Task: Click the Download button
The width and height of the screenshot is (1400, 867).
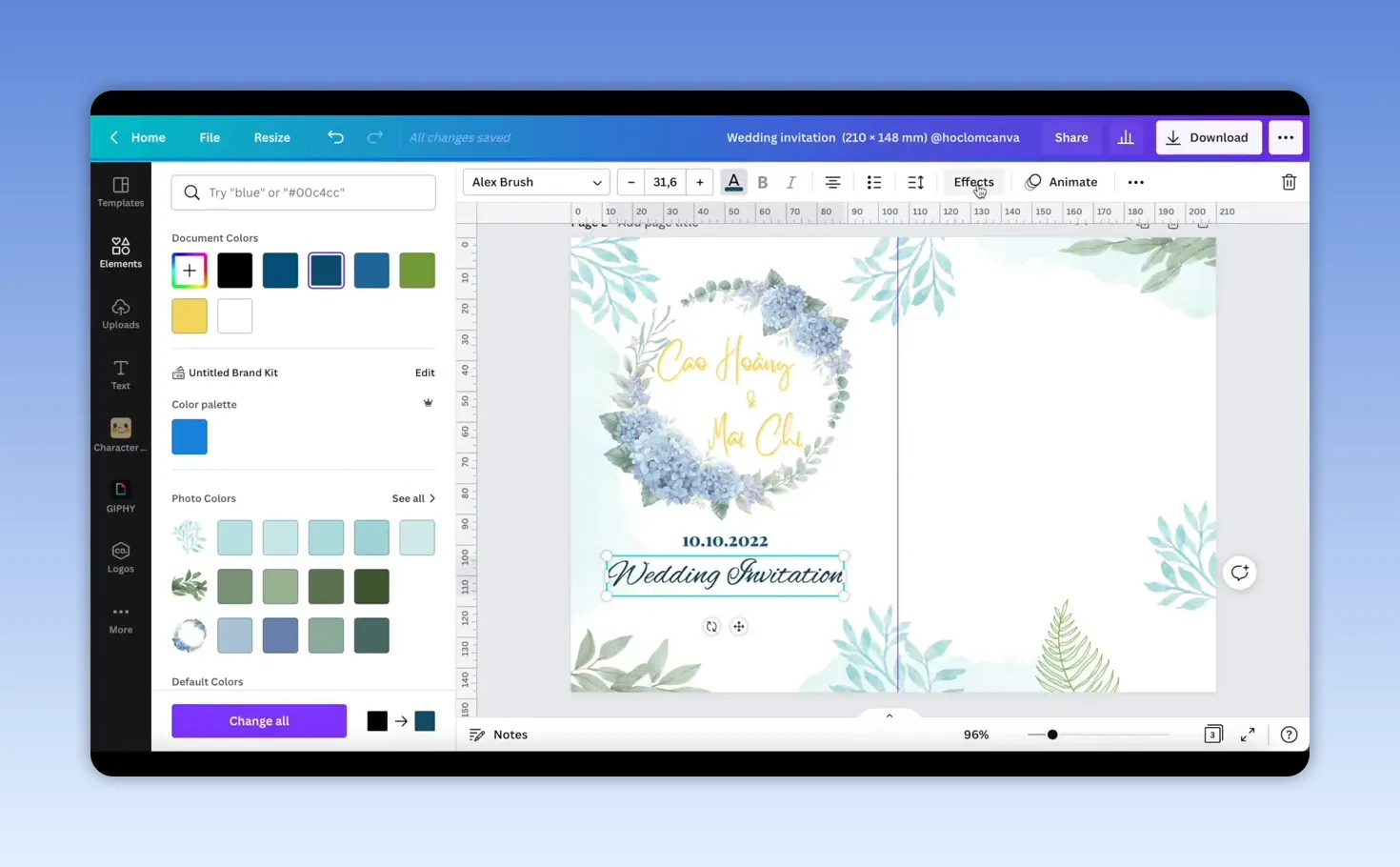Action: pos(1209,137)
